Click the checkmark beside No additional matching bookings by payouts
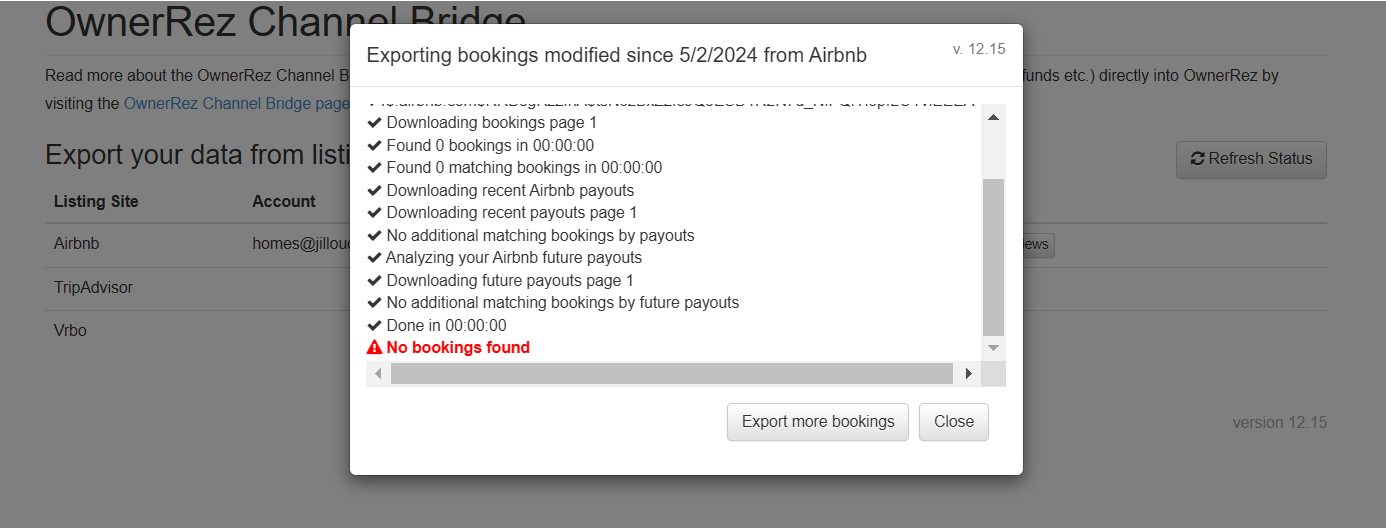This screenshot has height=528, width=1386. (x=375, y=236)
